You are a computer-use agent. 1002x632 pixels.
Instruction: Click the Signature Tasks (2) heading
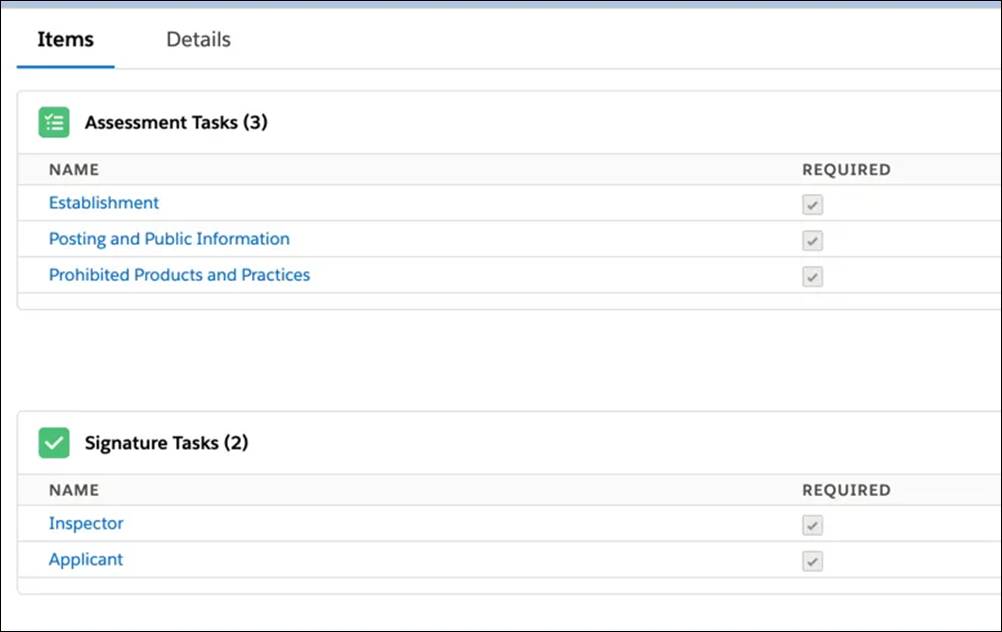coord(166,443)
